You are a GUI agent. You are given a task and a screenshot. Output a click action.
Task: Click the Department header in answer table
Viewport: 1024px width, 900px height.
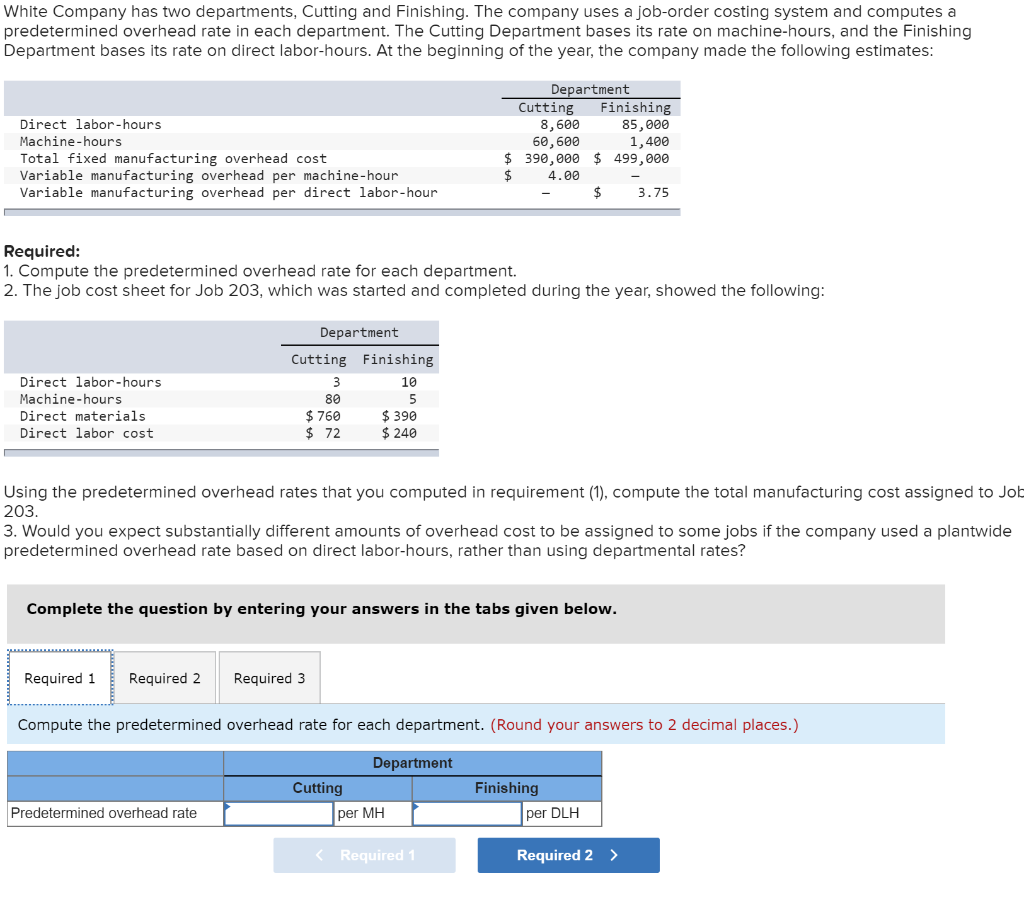(412, 763)
